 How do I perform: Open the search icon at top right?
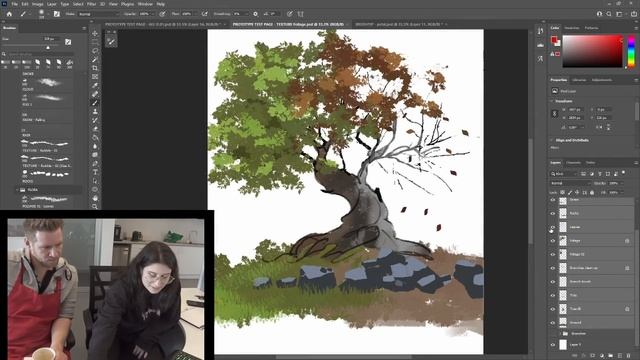pos(609,14)
